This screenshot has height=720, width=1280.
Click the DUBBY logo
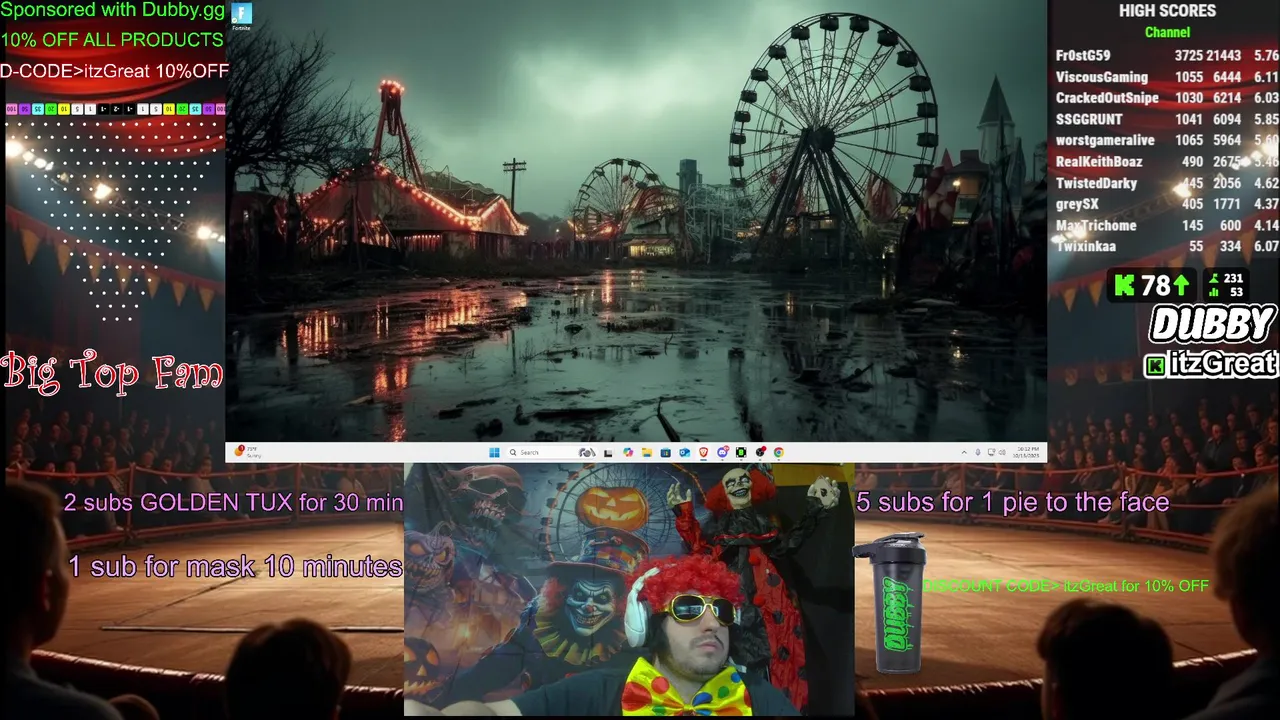click(x=1212, y=324)
